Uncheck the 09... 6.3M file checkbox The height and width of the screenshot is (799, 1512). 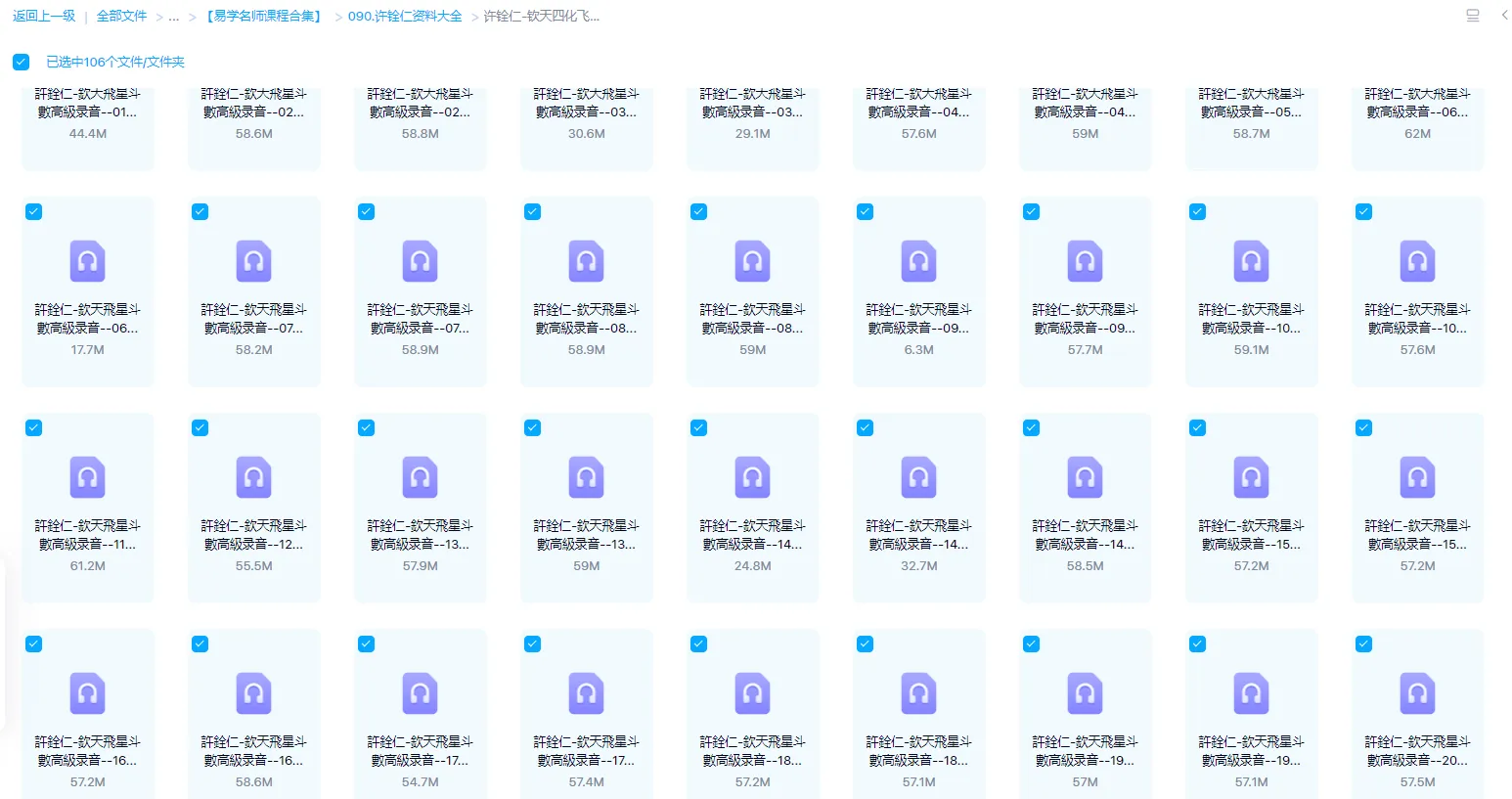866,211
